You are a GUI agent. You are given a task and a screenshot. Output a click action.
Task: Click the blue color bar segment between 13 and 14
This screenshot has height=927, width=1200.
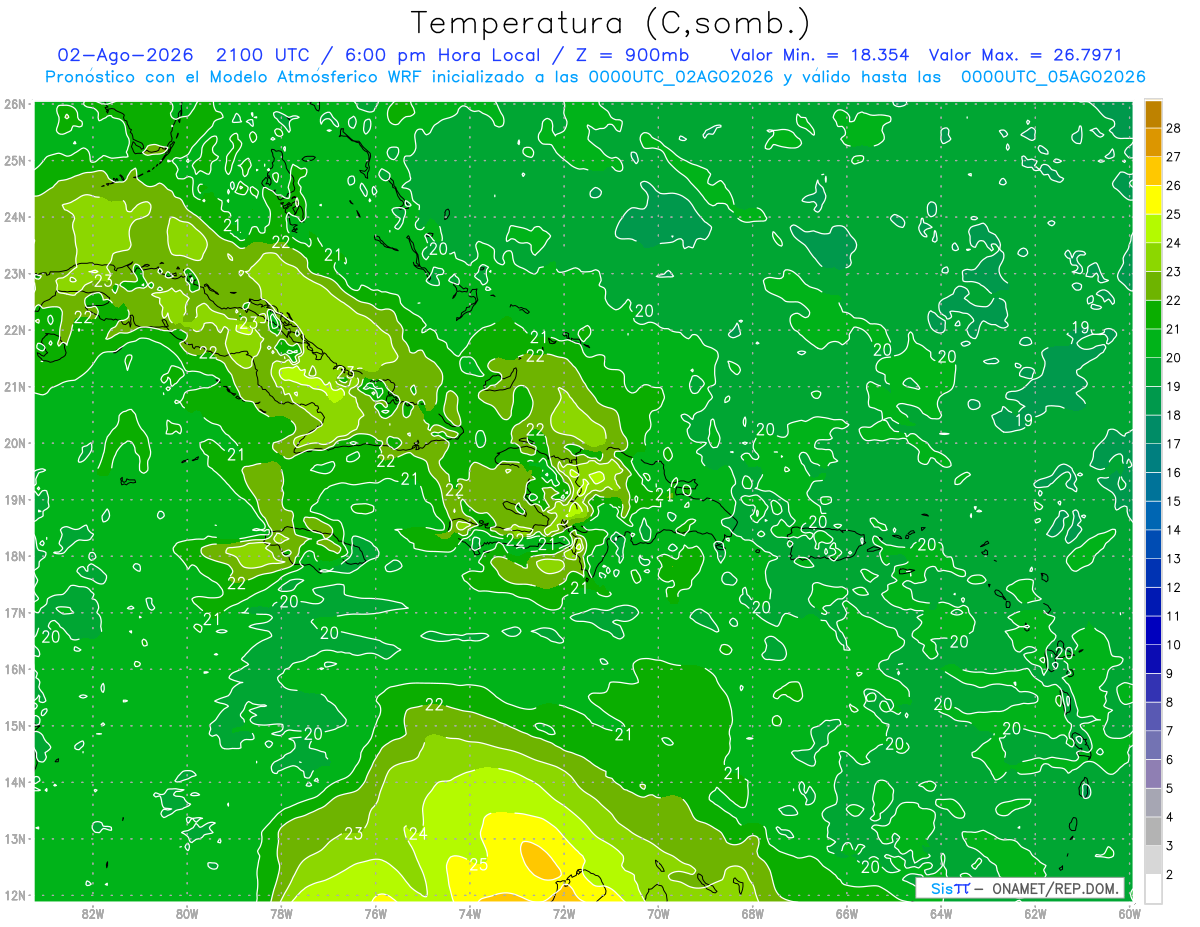[x=1153, y=544]
